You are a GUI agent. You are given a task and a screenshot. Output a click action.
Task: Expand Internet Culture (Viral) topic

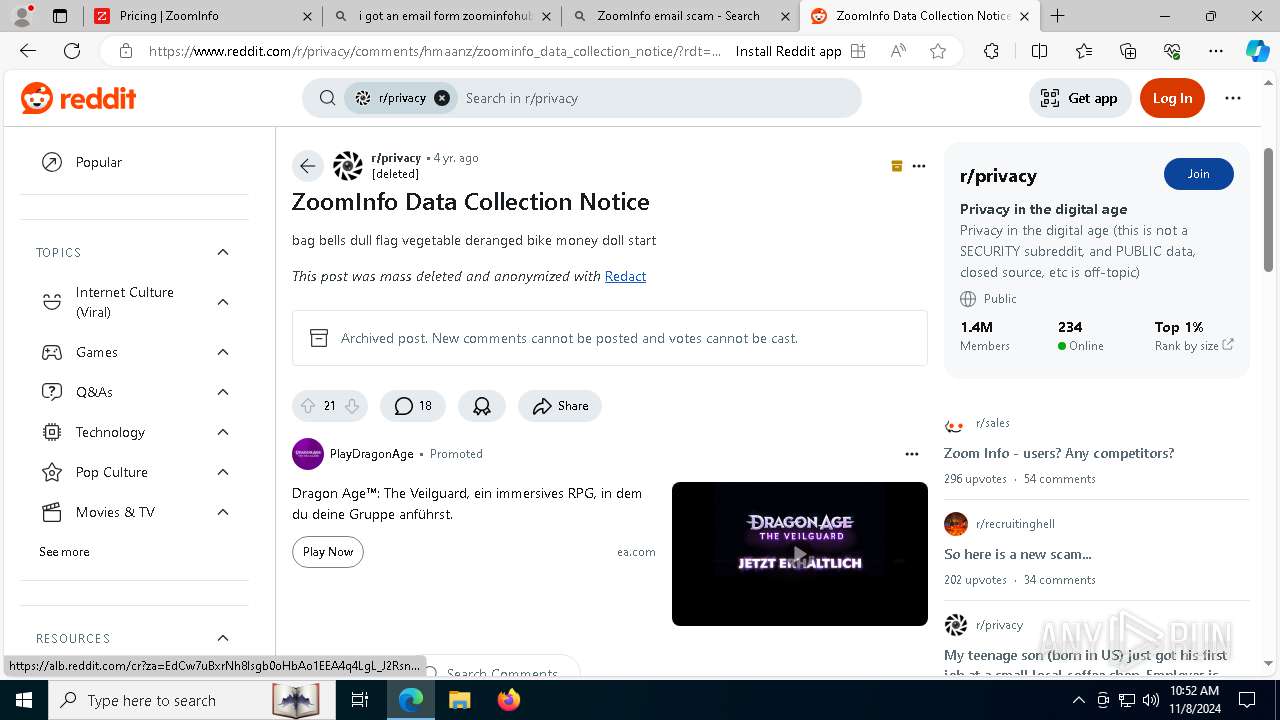tap(223, 302)
